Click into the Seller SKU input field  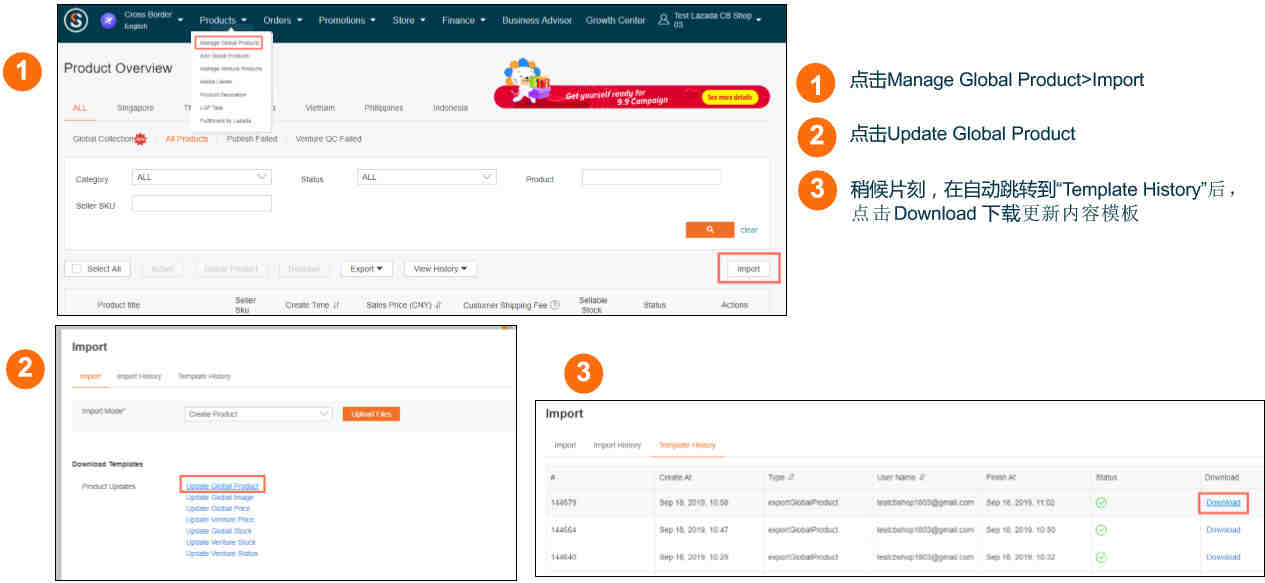point(201,204)
